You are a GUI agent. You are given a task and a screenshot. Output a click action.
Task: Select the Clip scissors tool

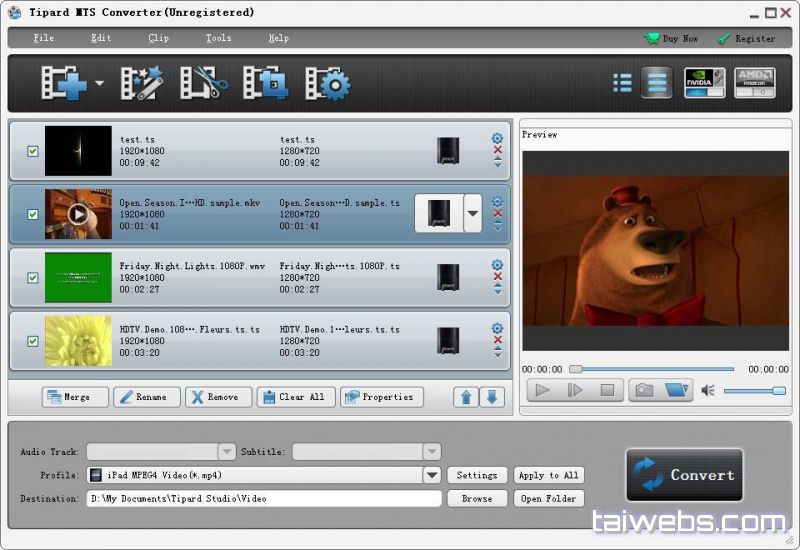click(203, 83)
